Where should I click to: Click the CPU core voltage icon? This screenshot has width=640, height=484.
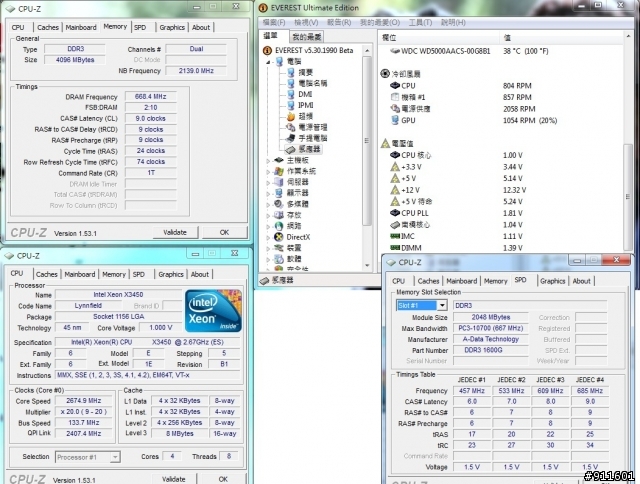click(x=395, y=155)
